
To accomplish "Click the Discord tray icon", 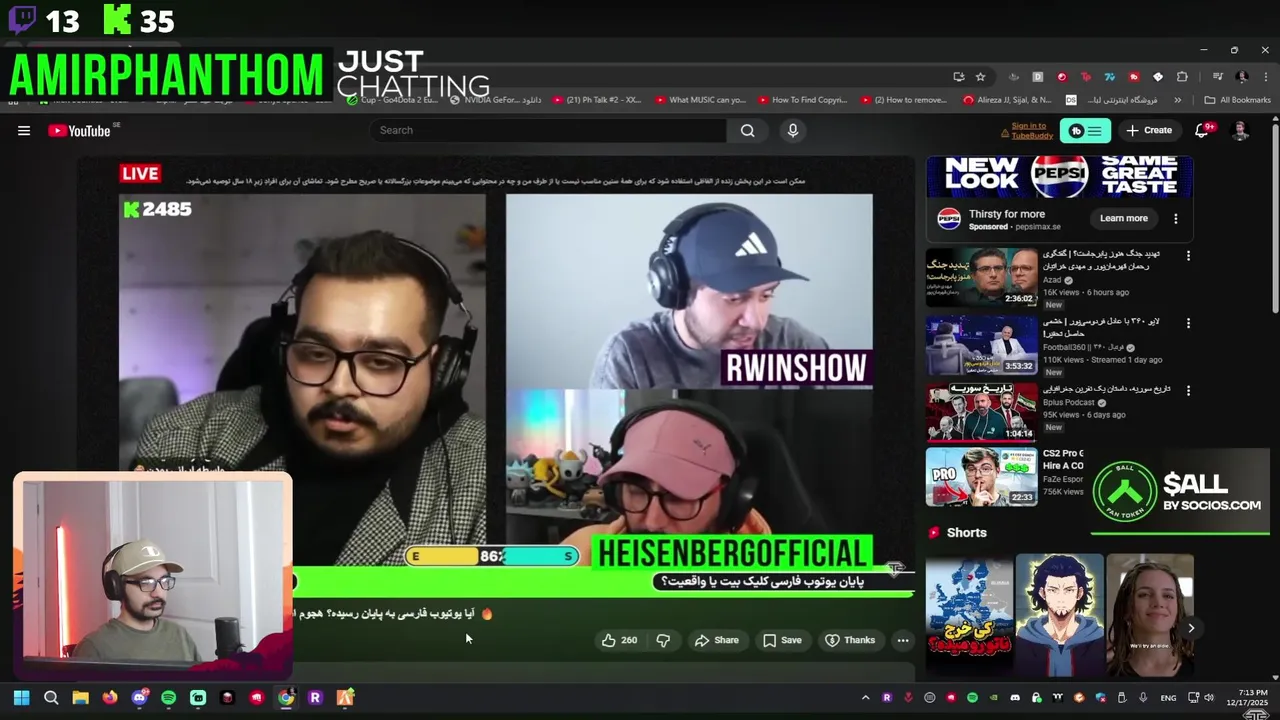I will (x=1015, y=697).
